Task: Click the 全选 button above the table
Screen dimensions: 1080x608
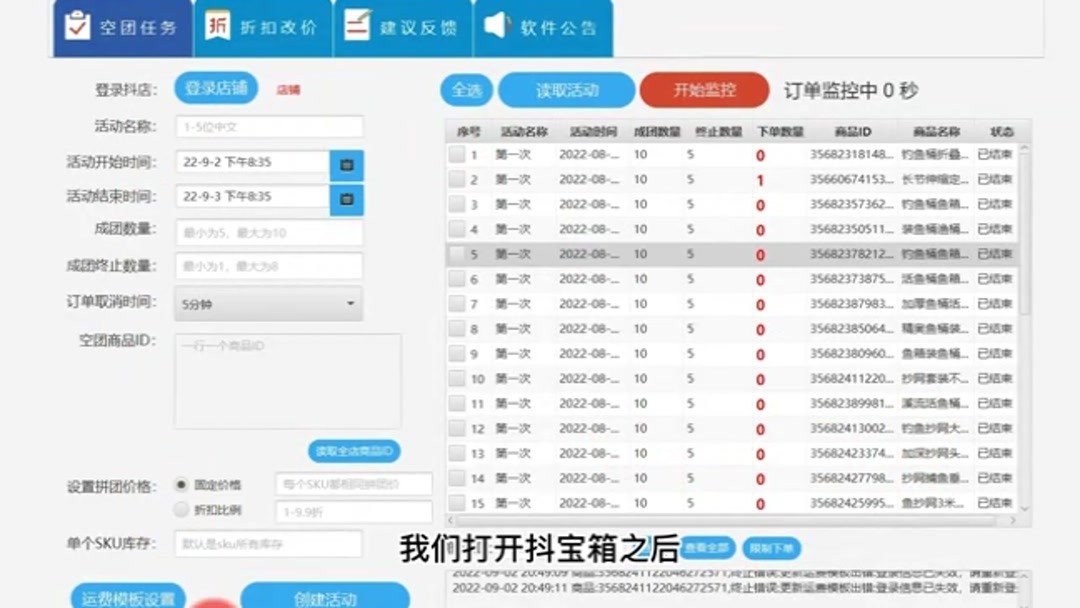Action: coord(465,90)
